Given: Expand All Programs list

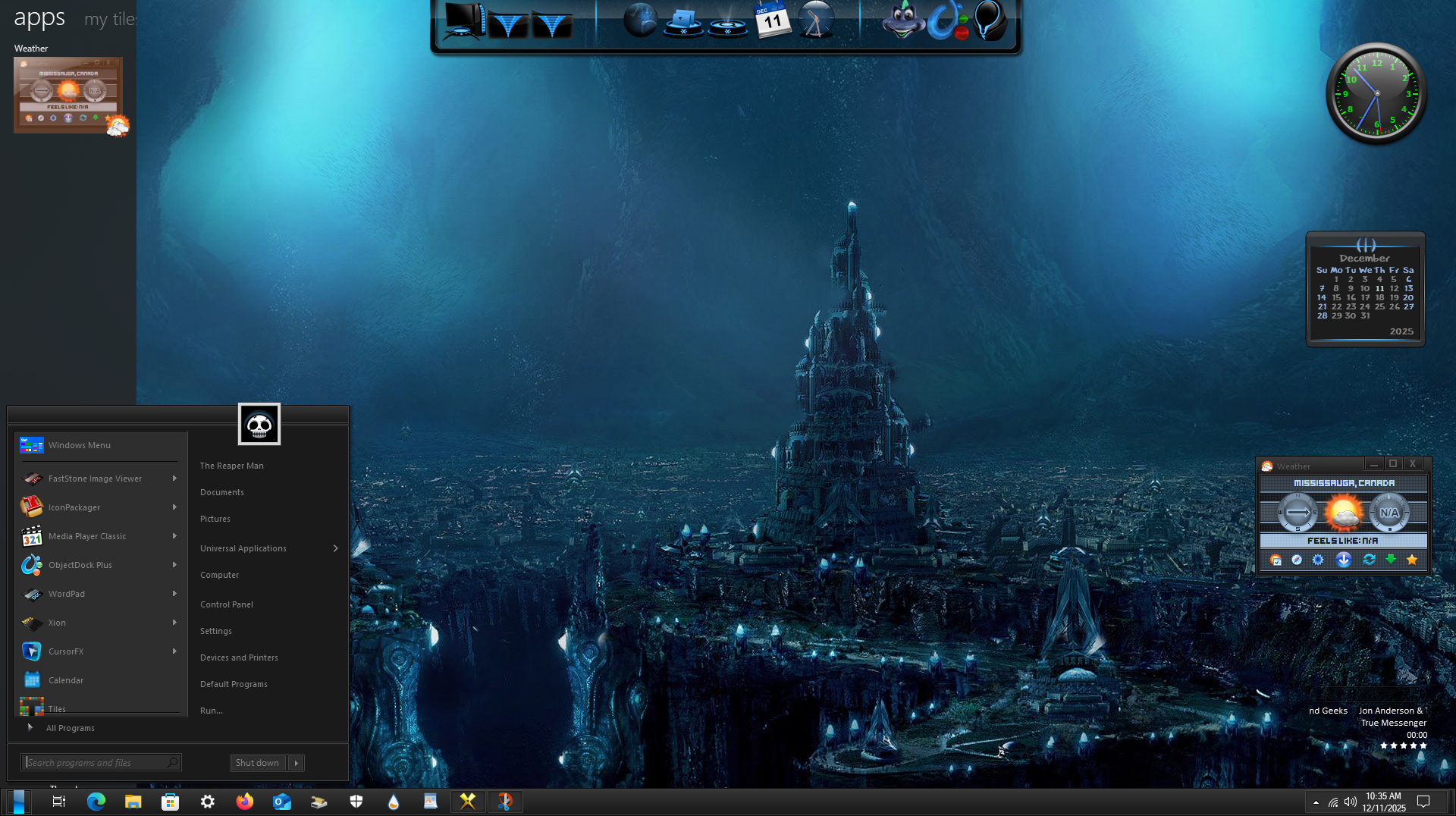Looking at the screenshot, I should click(70, 728).
